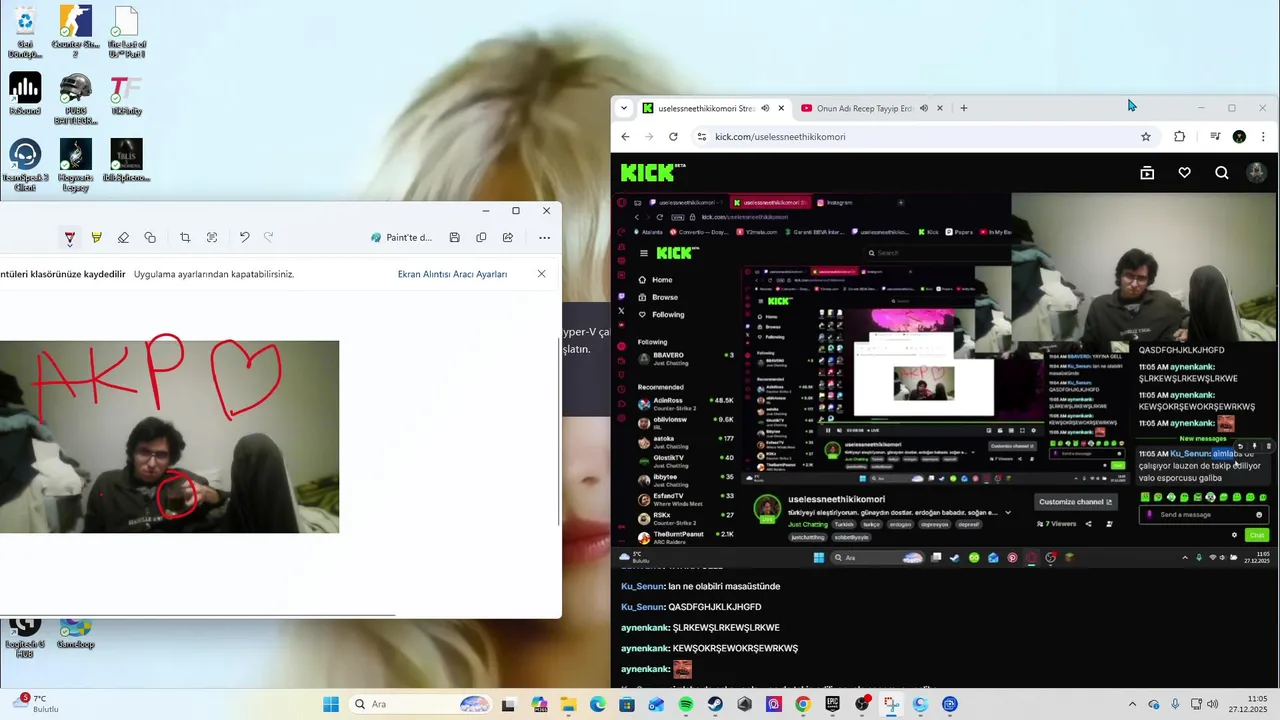Open the text actions tool in Snipping Tool
The height and width of the screenshot is (720, 1280).
212,238
